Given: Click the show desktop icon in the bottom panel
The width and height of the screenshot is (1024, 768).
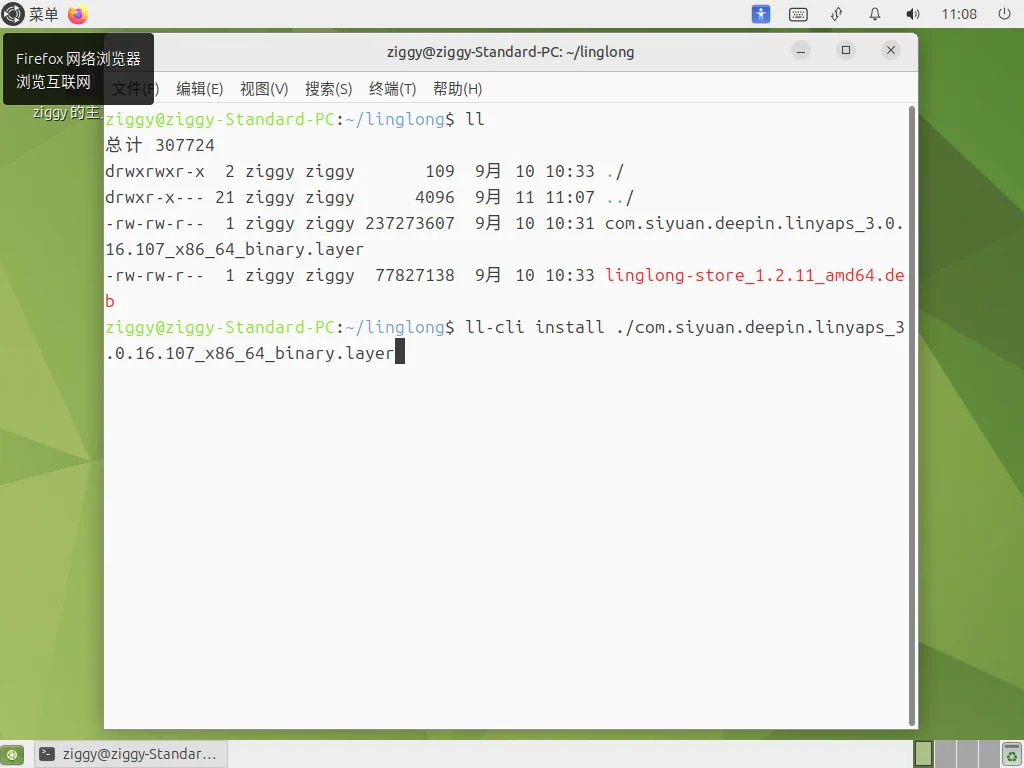Looking at the screenshot, I should (x=12, y=754).
